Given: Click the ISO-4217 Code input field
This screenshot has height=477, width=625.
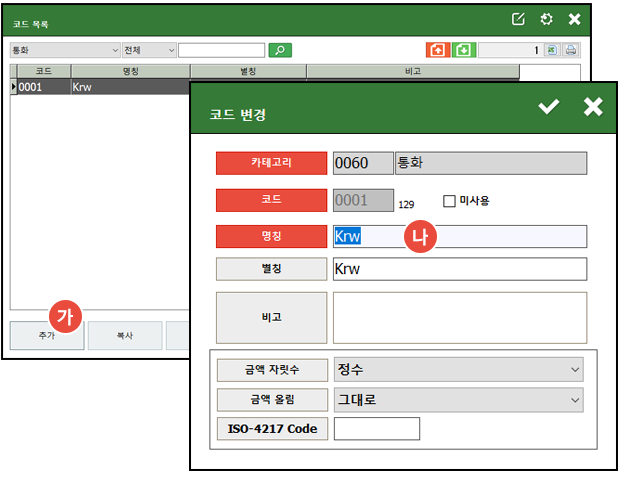Looking at the screenshot, I should pos(377,429).
